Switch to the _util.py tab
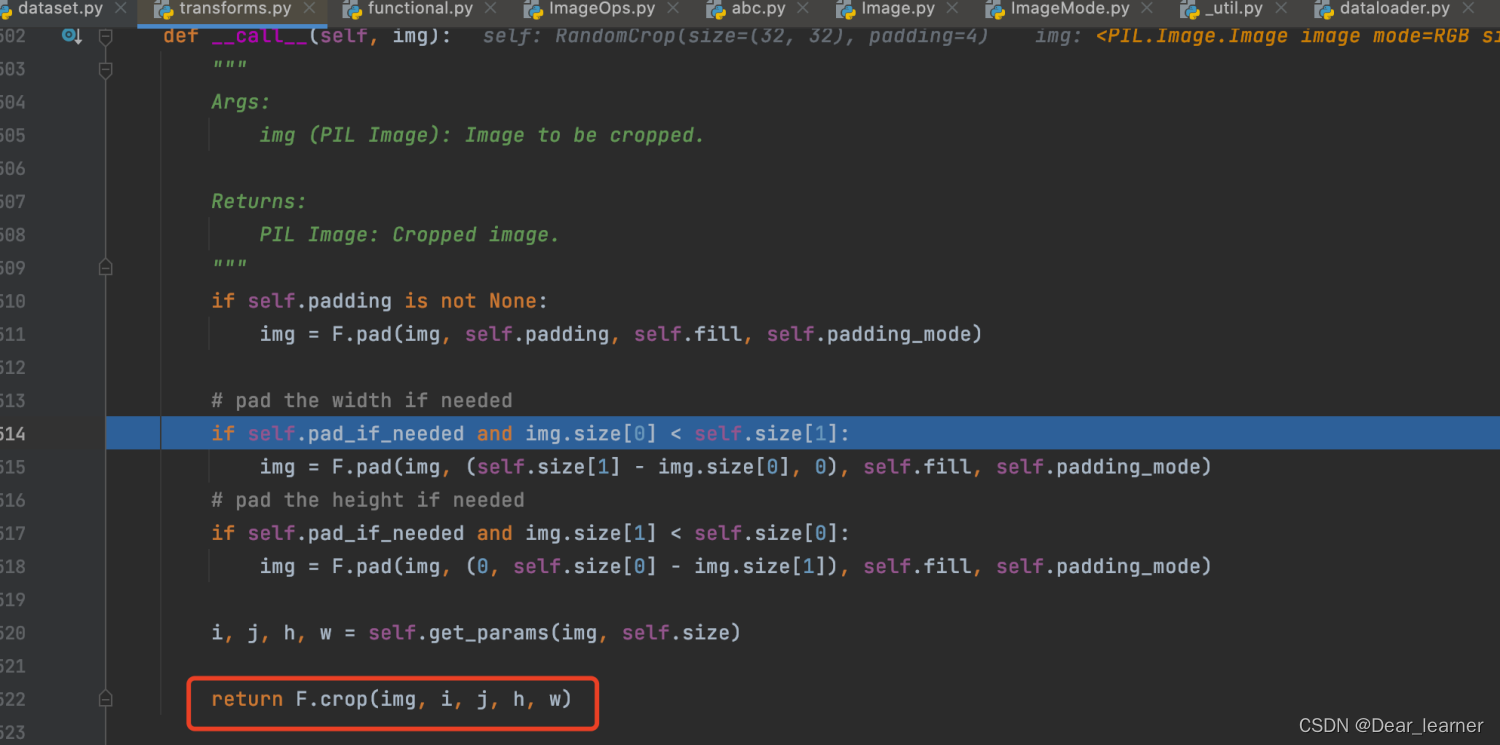The image size is (1500, 745). tap(1234, 9)
